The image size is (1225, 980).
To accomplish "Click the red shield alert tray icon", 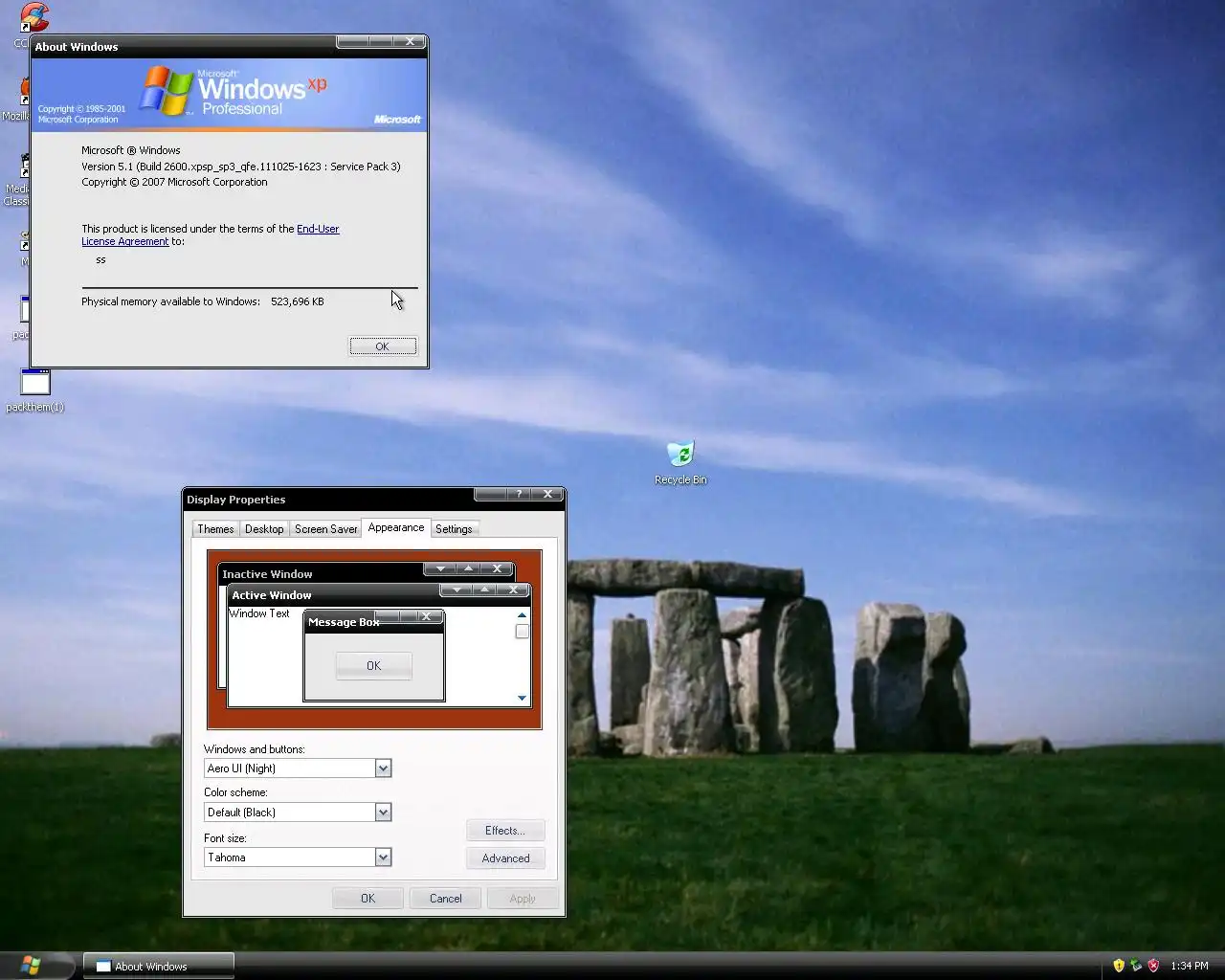I will 1153,966.
